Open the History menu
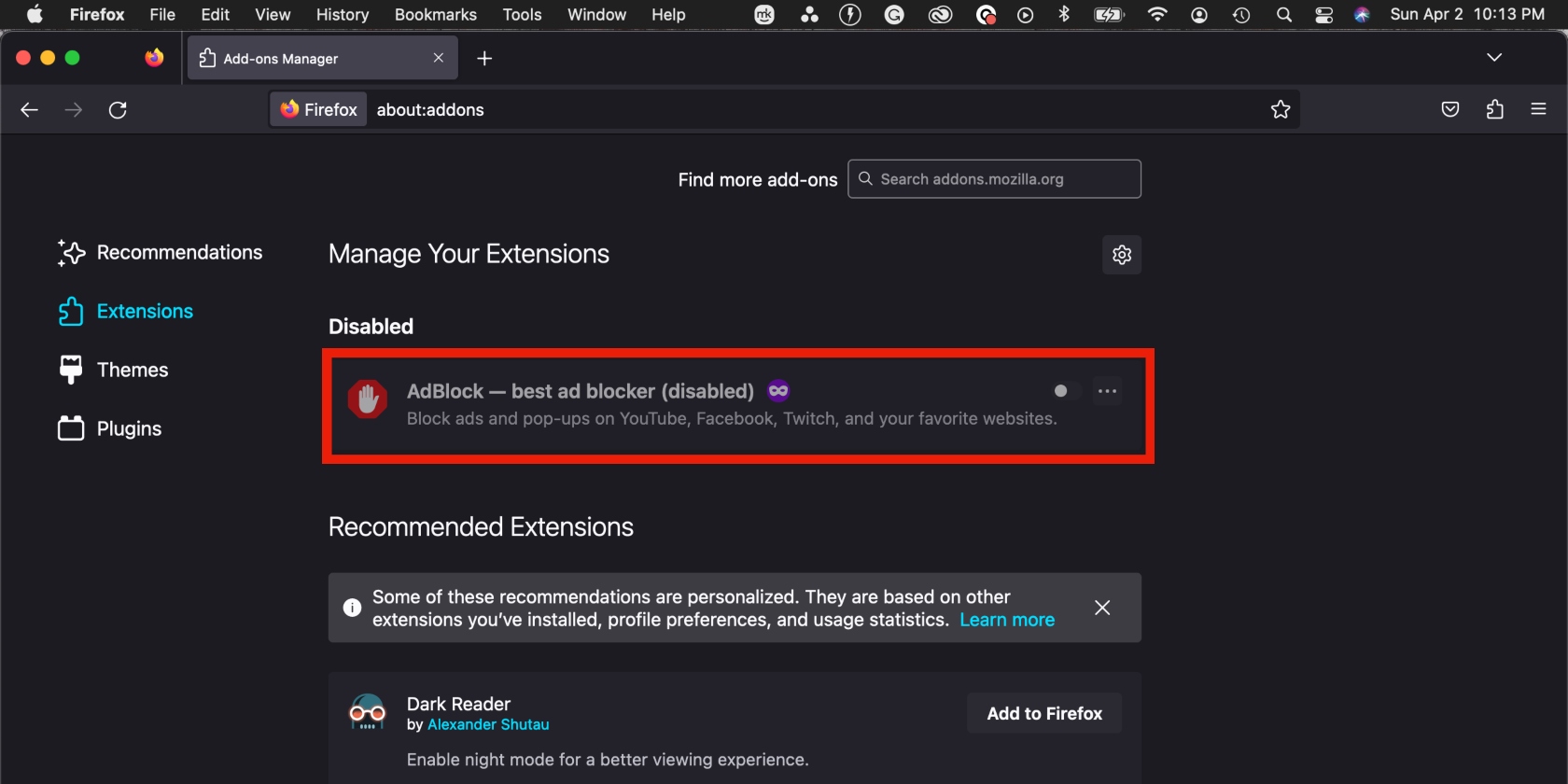The height and width of the screenshot is (784, 1568). tap(343, 14)
